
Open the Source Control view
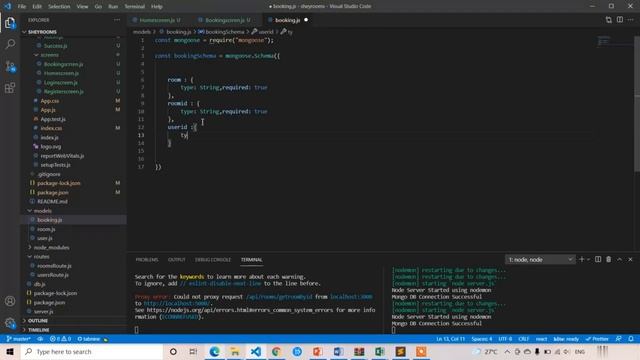[10, 66]
